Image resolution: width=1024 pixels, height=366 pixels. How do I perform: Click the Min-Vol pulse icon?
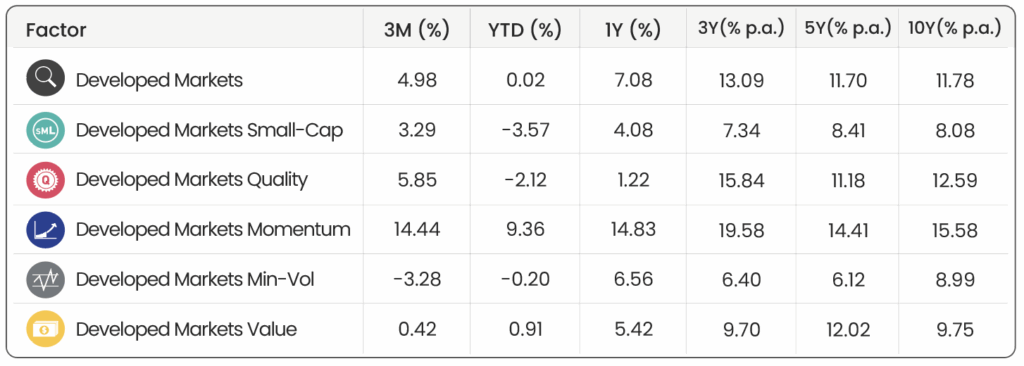coord(46,279)
